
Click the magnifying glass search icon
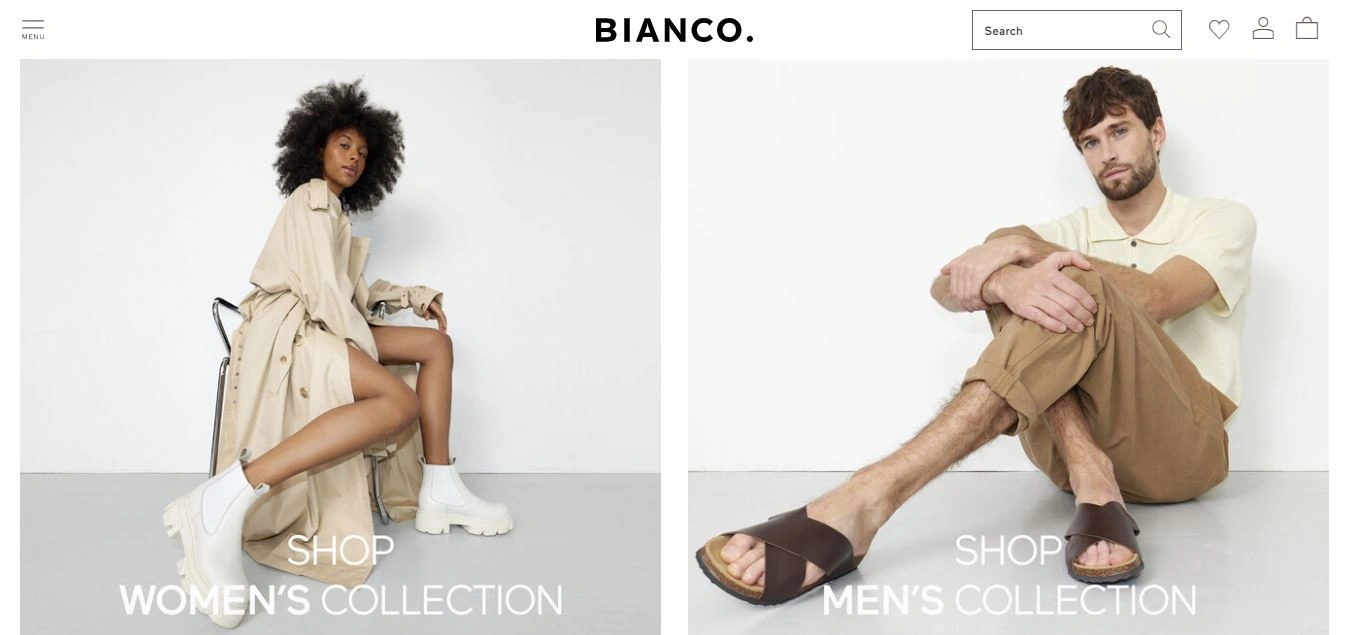(1161, 30)
